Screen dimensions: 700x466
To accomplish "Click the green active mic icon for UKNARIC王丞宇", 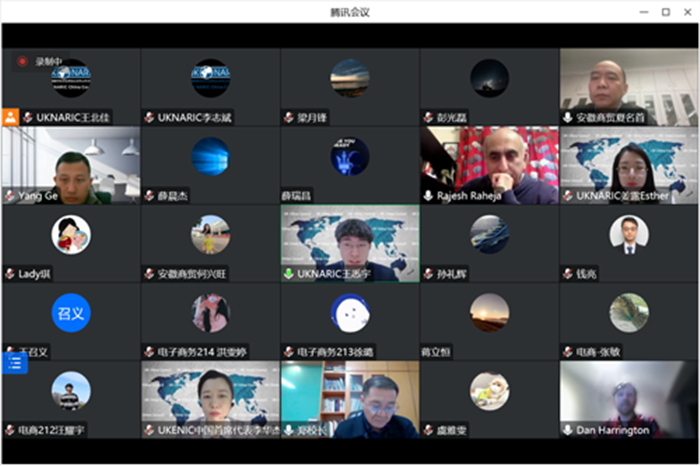I will pos(289,273).
